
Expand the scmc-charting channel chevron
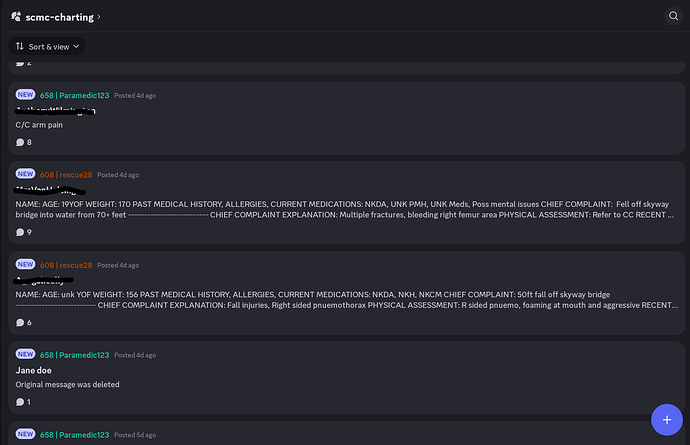99,17
